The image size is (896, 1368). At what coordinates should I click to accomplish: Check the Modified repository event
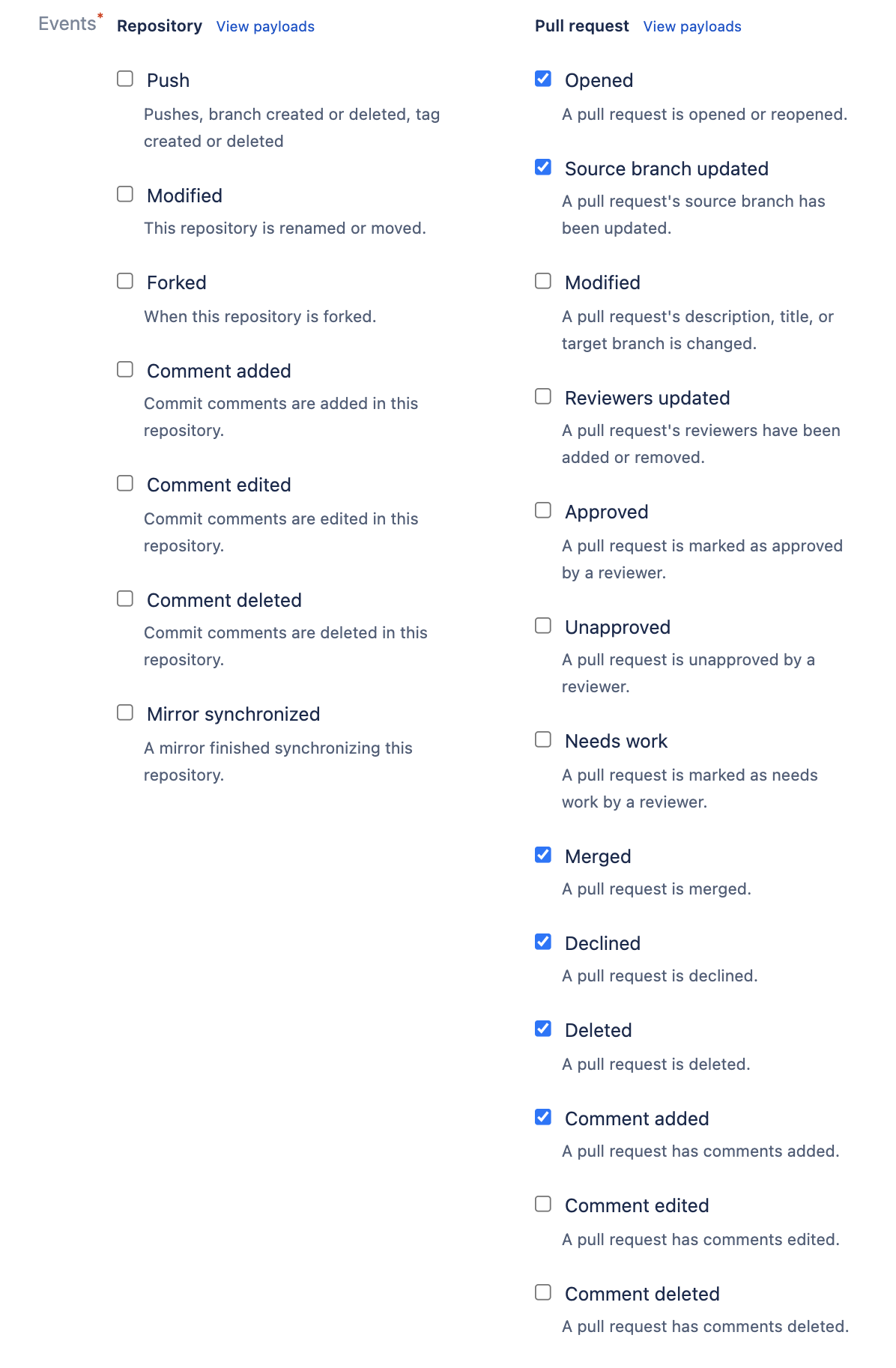[124, 193]
